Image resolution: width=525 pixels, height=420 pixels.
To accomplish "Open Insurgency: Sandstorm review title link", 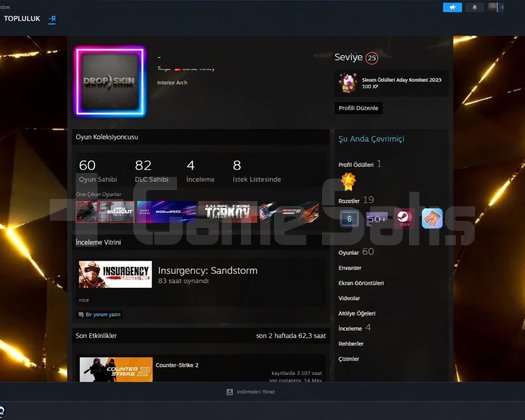I will (x=208, y=271).
